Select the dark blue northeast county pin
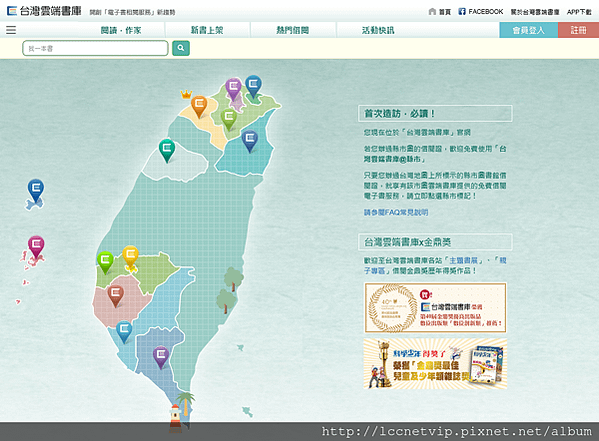 click(x=250, y=141)
